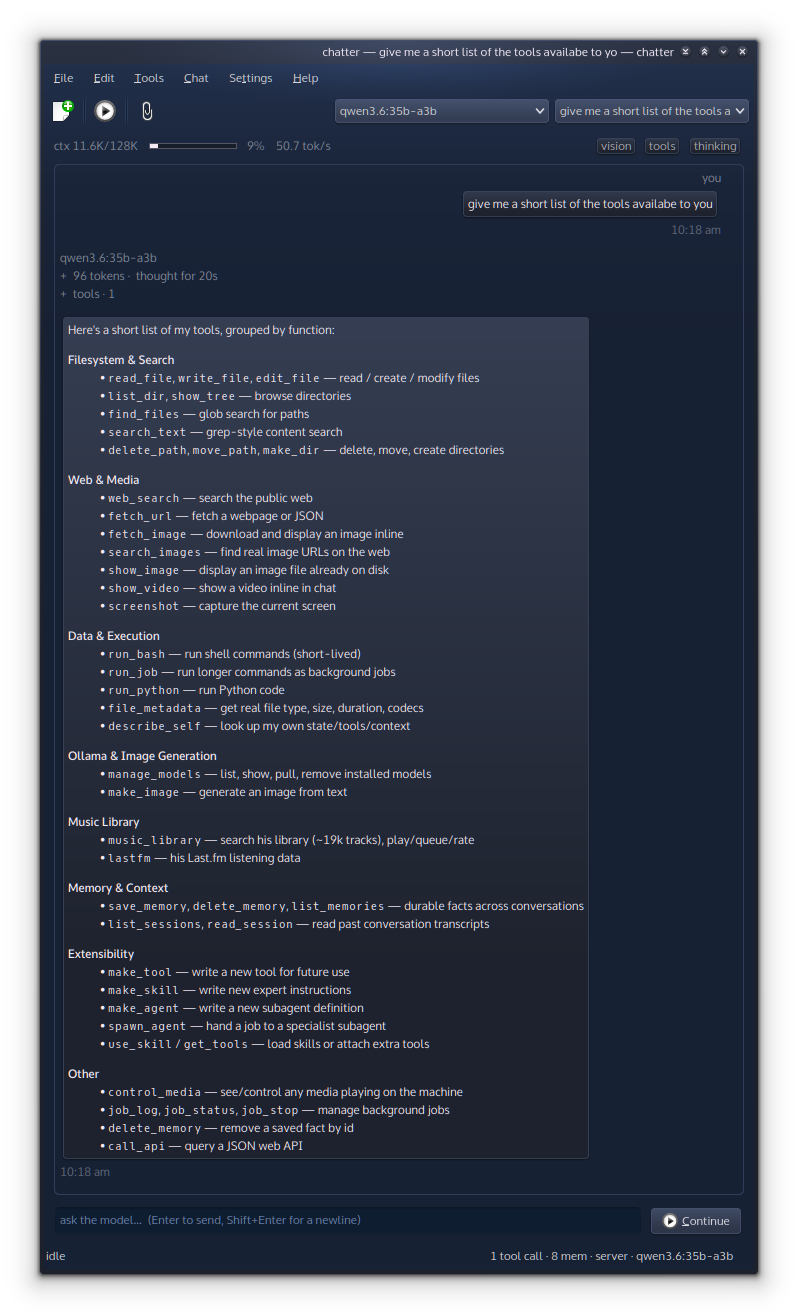
Task: Toggle the vision capability tag
Action: click(616, 146)
